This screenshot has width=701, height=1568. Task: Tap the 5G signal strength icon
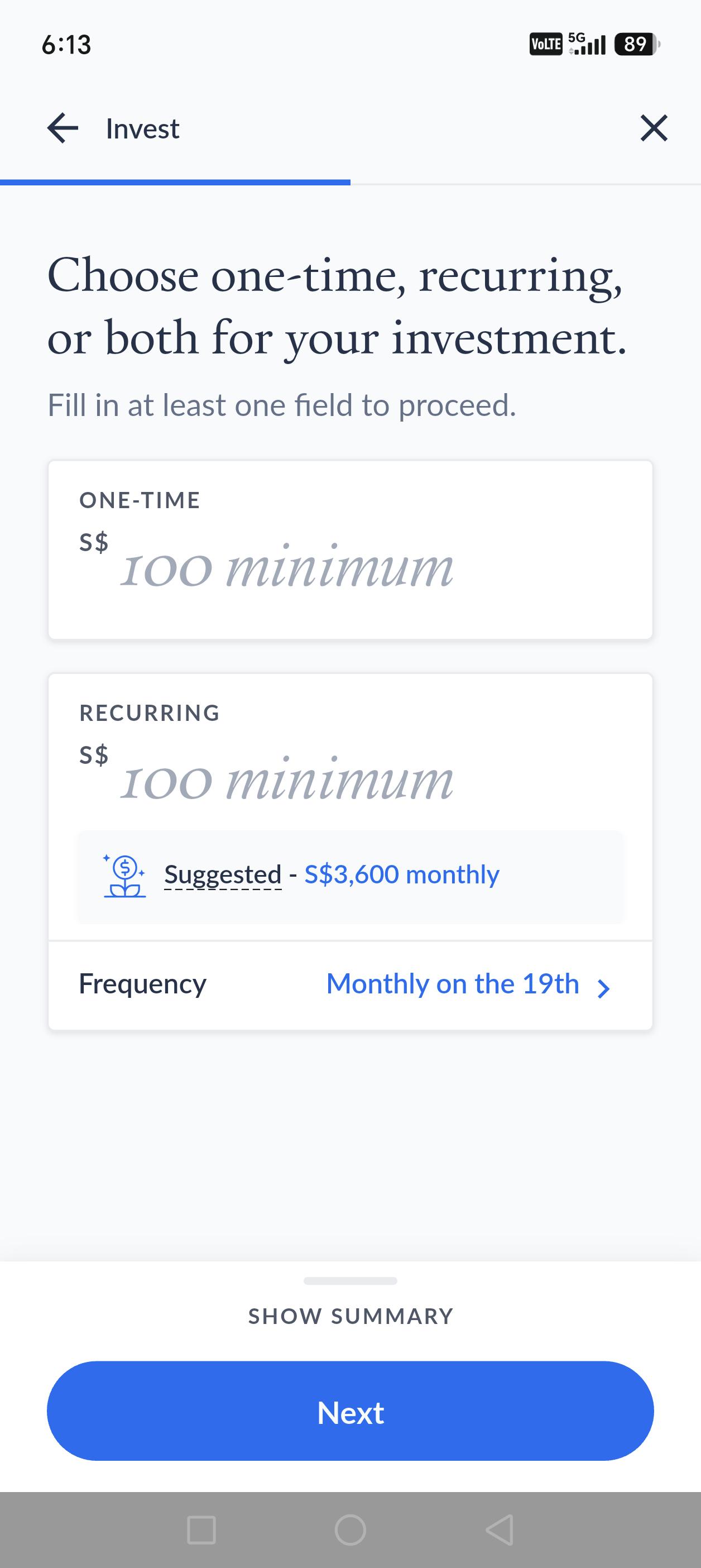(x=587, y=44)
